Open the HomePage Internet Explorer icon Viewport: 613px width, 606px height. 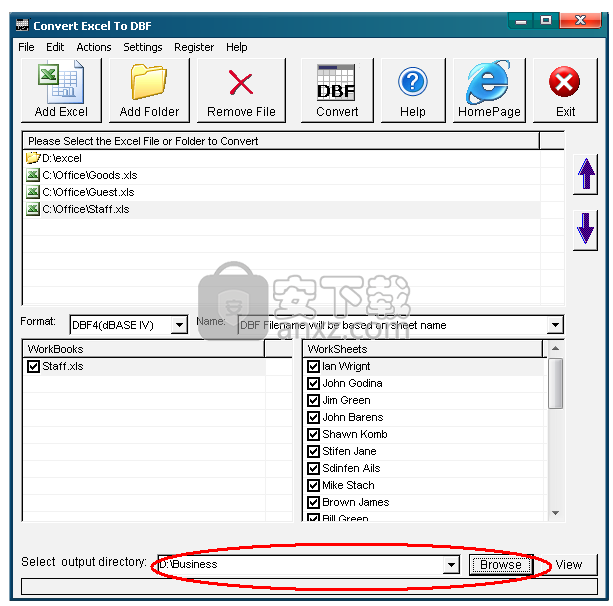click(488, 82)
